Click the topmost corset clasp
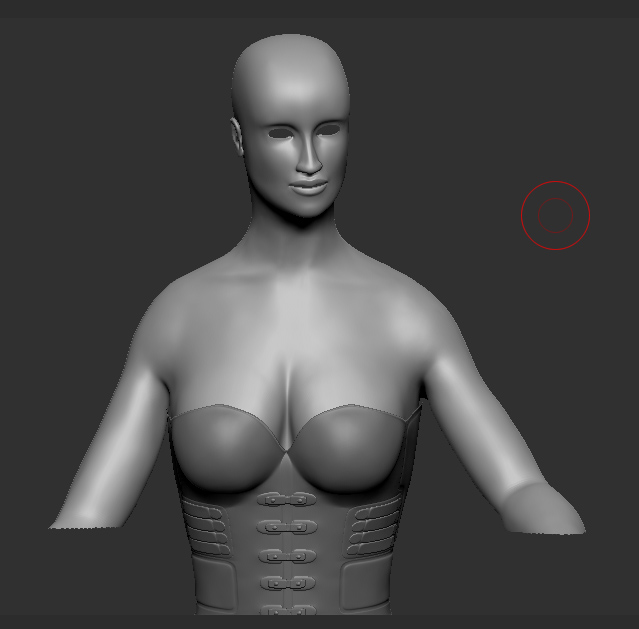 tap(286, 500)
